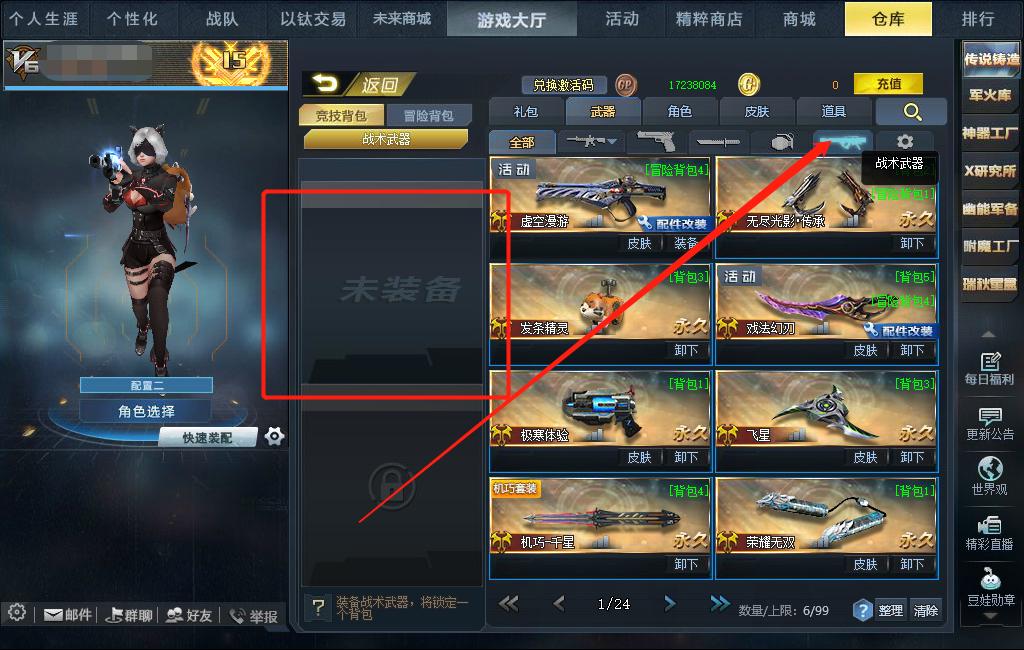The width and height of the screenshot is (1024, 650).
Task: Expand the rifle filter dropdown arrow
Action: pyautogui.click(x=612, y=141)
